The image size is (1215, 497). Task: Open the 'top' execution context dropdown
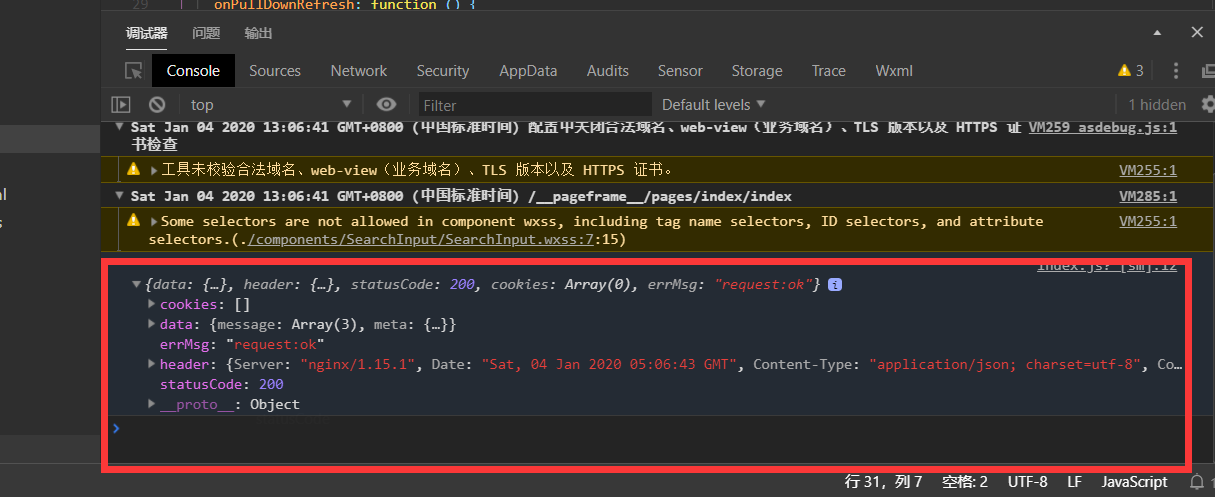tap(270, 104)
